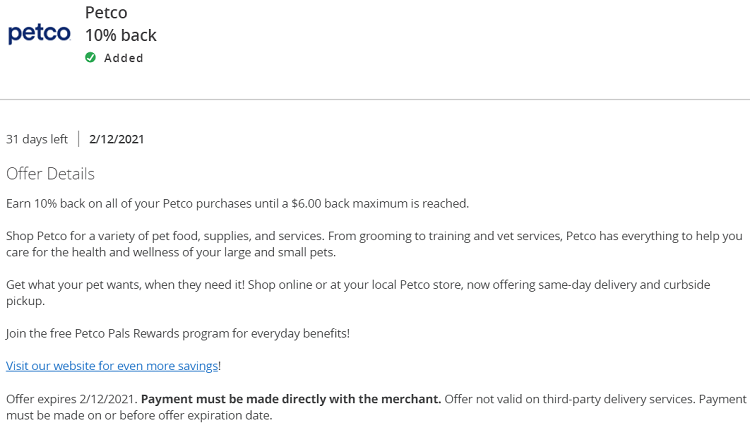Click the Petco merchant name heading
Screen dimensions: 750x423
(x=106, y=12)
